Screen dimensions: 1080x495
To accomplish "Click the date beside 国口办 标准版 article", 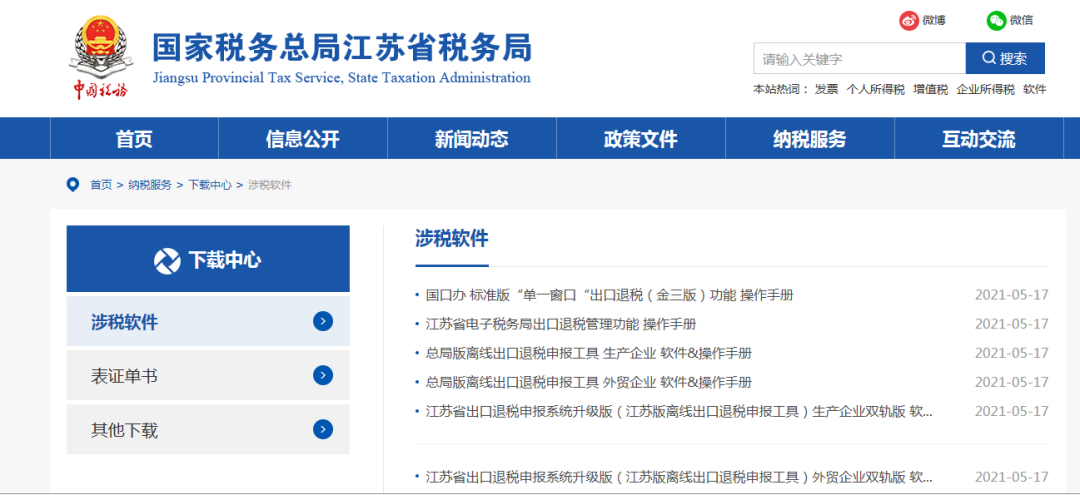I will (x=1011, y=295).
